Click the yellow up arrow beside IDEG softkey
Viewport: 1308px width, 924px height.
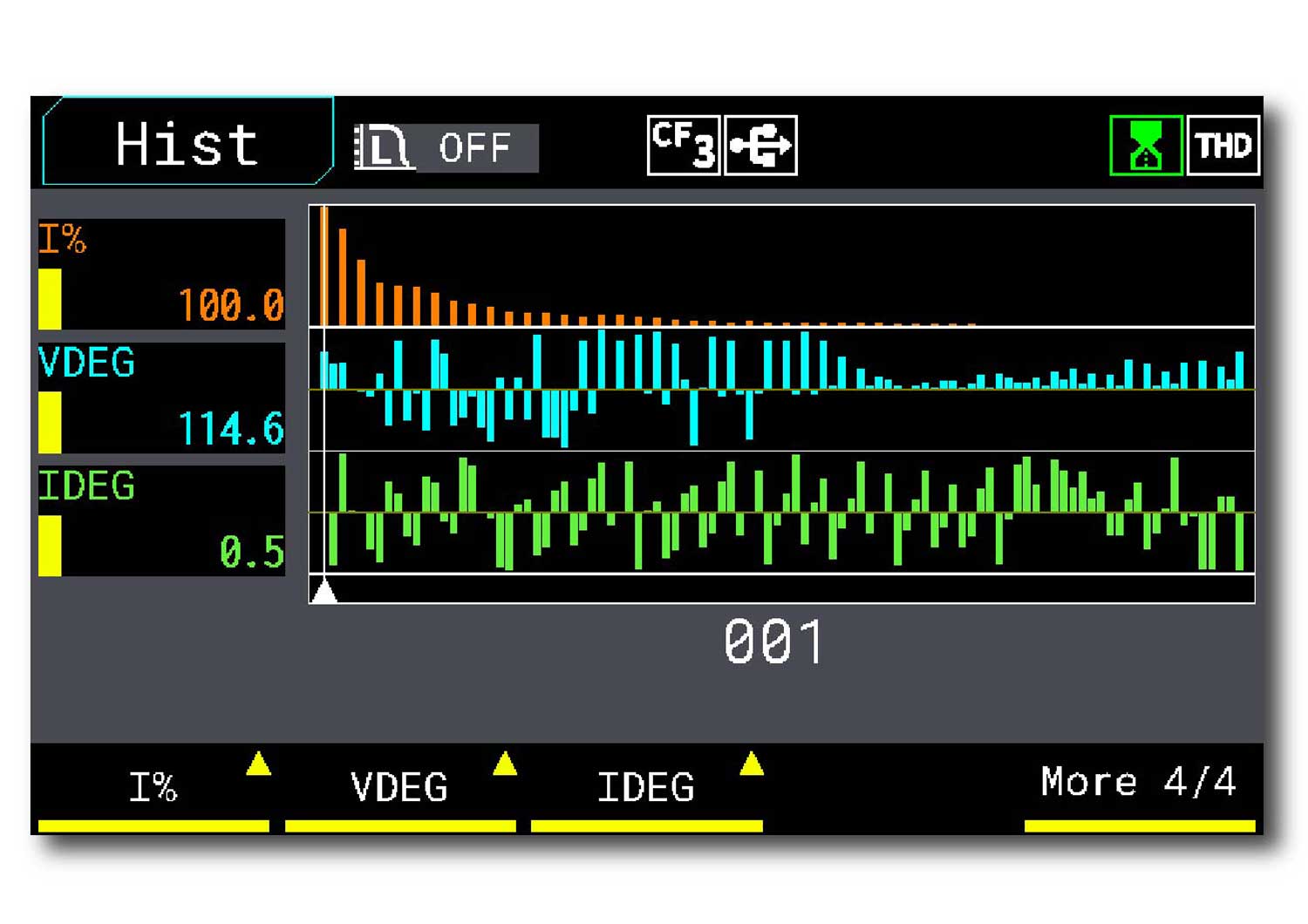tap(752, 764)
